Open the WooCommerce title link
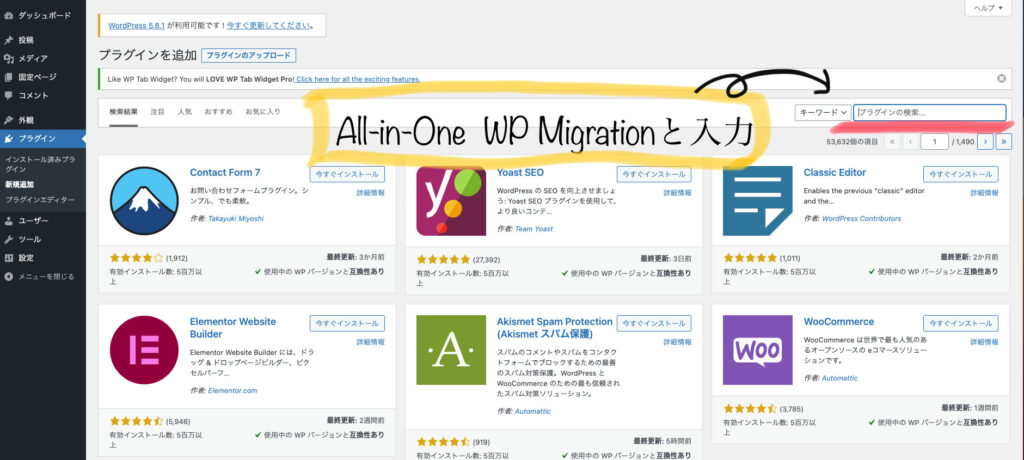 [x=839, y=321]
